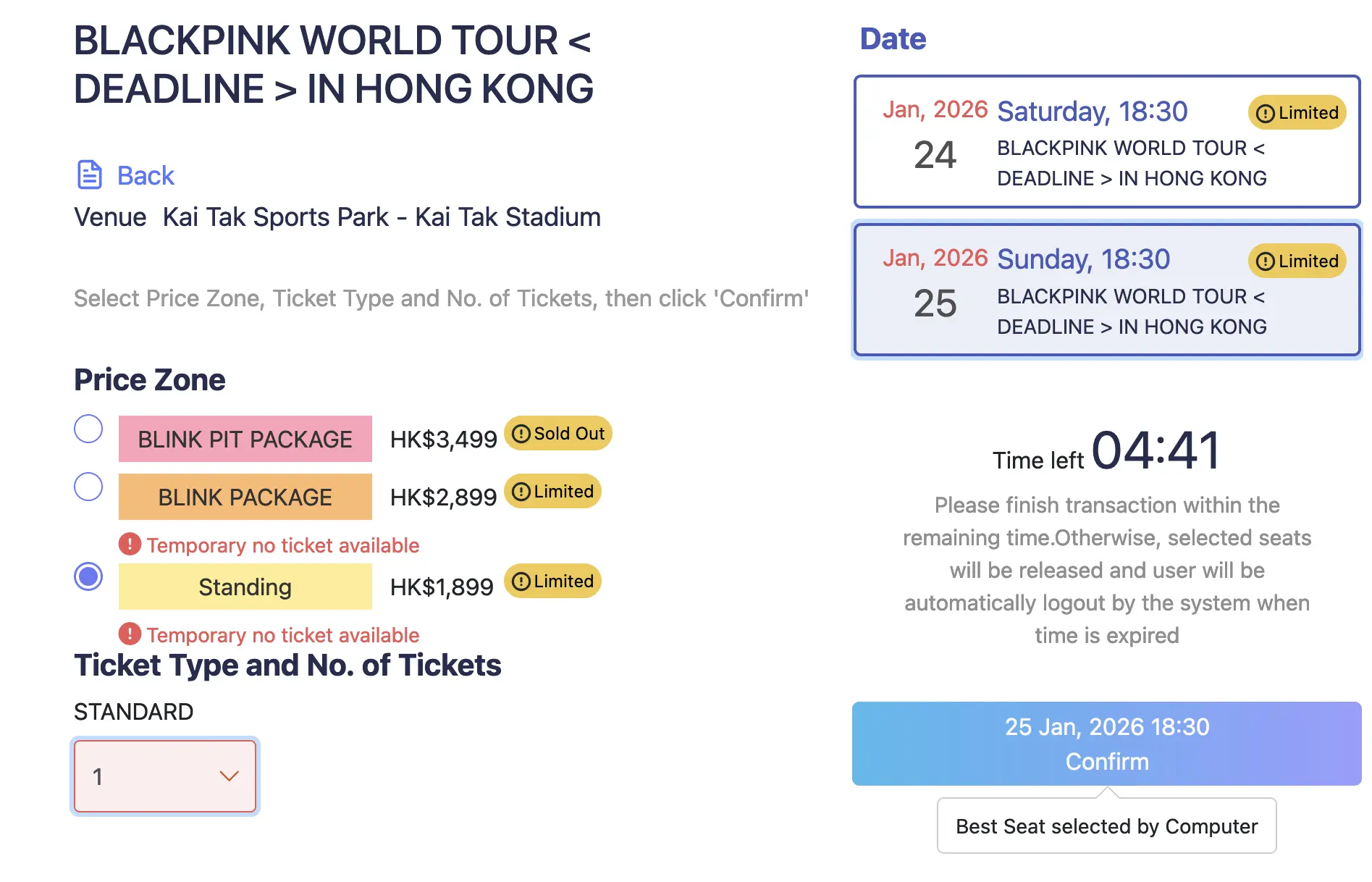Image resolution: width=1372 pixels, height=882 pixels.
Task: Open the STANDARD ticket quantity dropdown
Action: click(165, 776)
